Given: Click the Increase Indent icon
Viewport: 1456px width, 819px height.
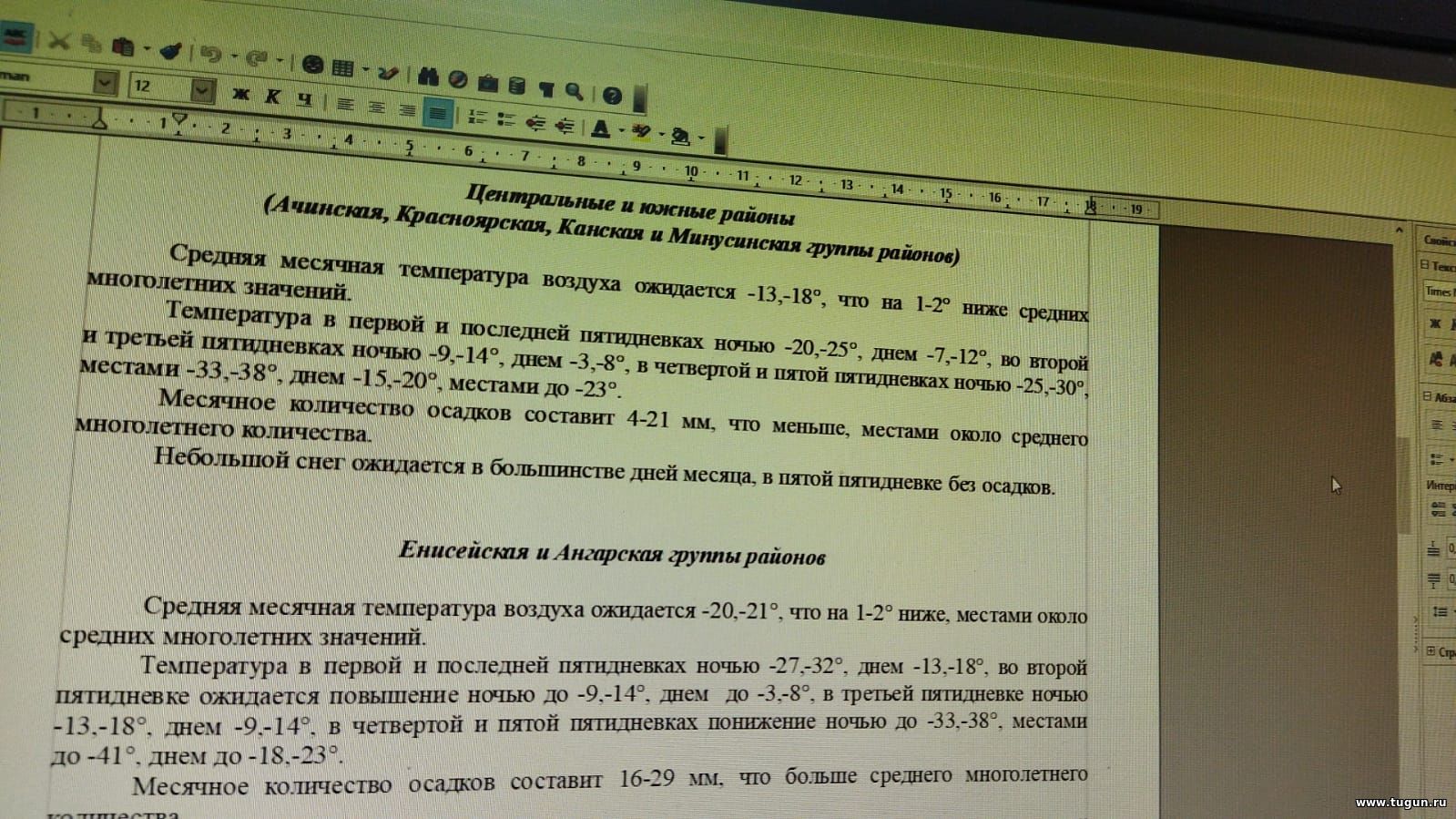Looking at the screenshot, I should point(565,125).
